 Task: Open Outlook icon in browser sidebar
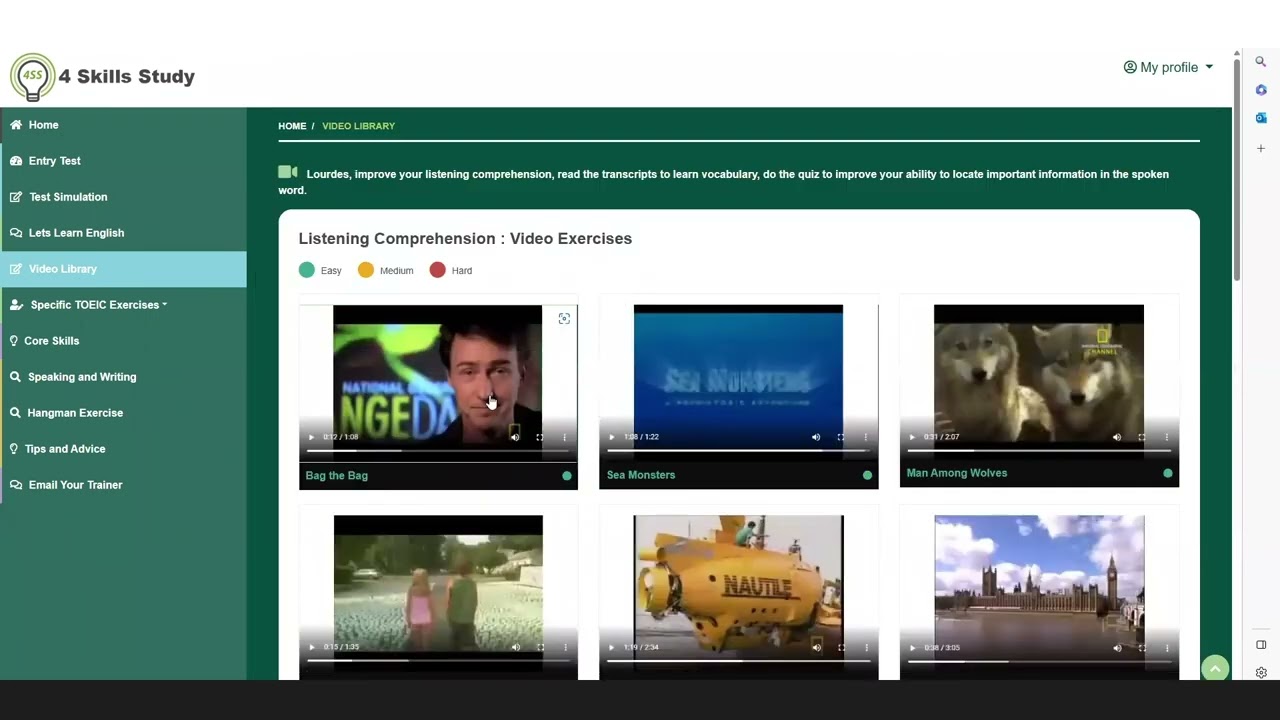coord(1261,118)
